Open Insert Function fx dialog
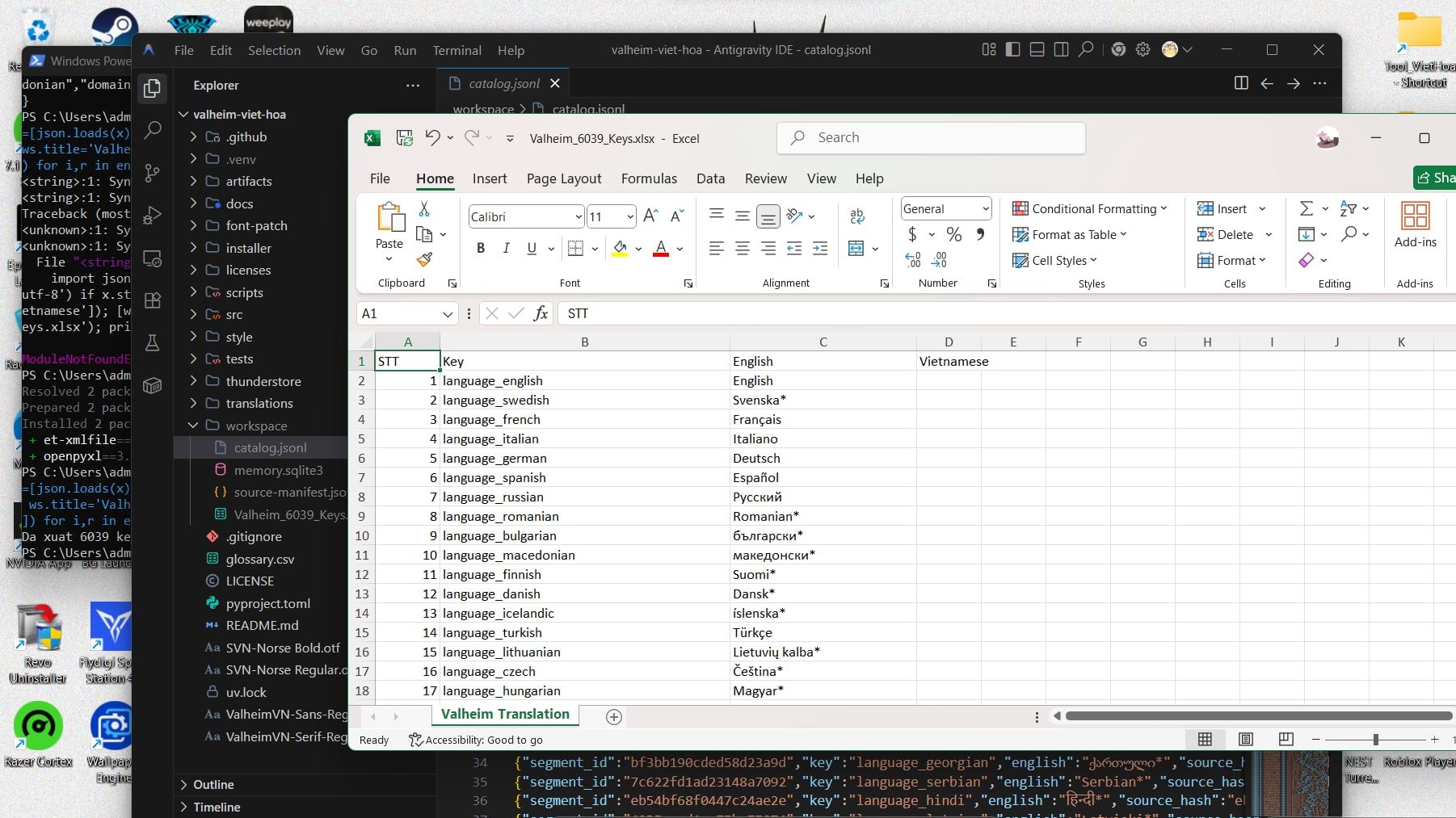 541,313
